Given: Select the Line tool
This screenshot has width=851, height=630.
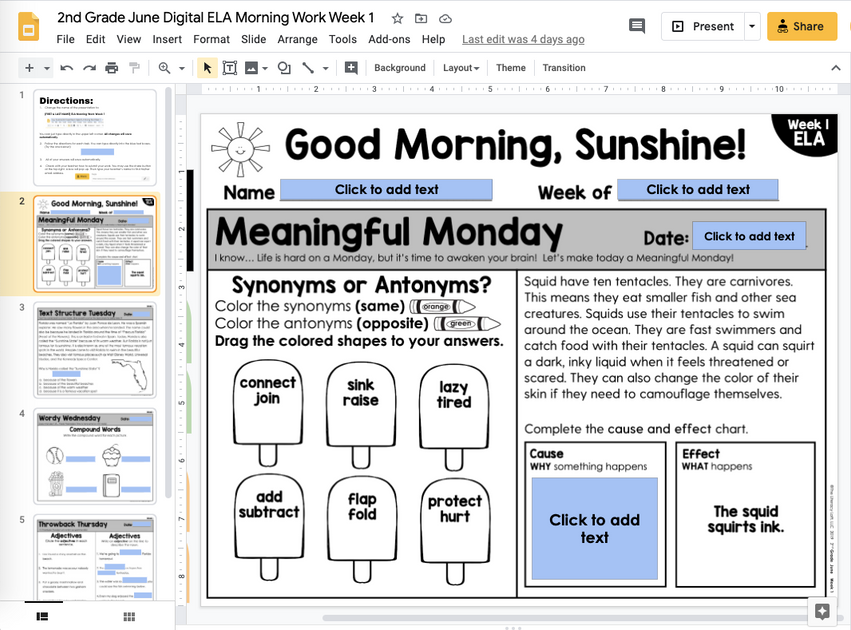Looking at the screenshot, I should pos(307,68).
